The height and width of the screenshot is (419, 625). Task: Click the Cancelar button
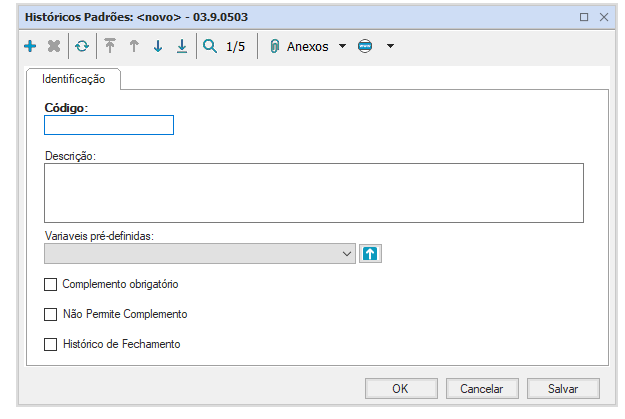(481, 388)
